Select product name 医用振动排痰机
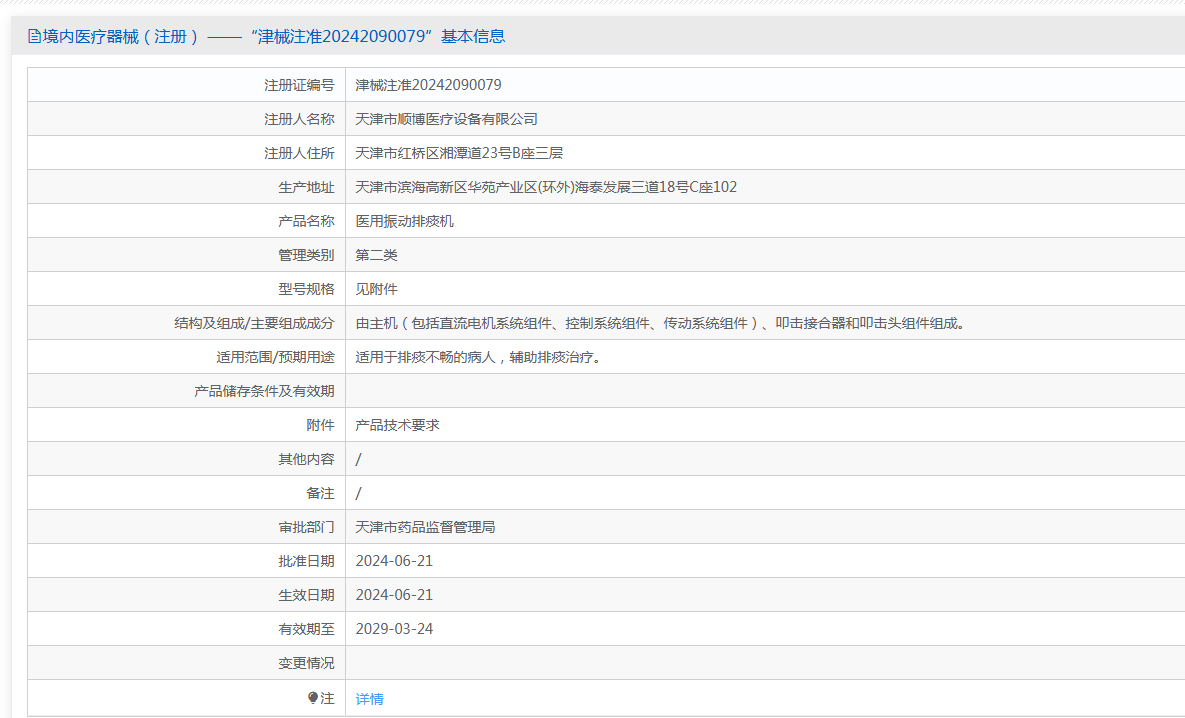 (404, 221)
